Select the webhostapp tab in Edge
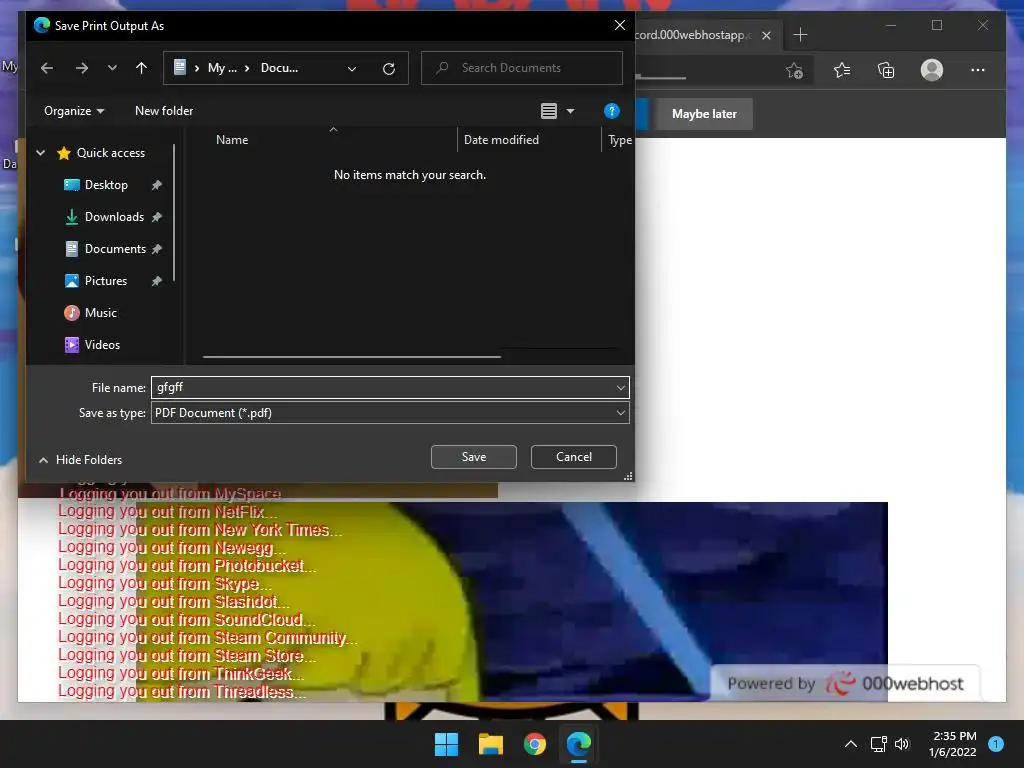1024x768 pixels. click(x=694, y=35)
